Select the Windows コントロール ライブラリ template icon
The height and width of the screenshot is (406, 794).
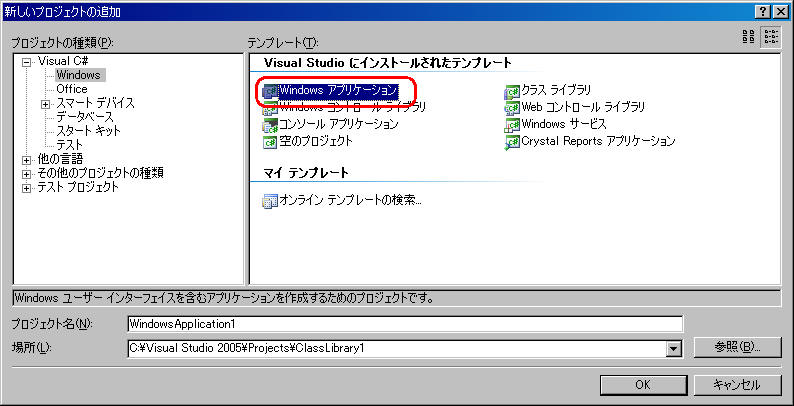click(x=270, y=108)
